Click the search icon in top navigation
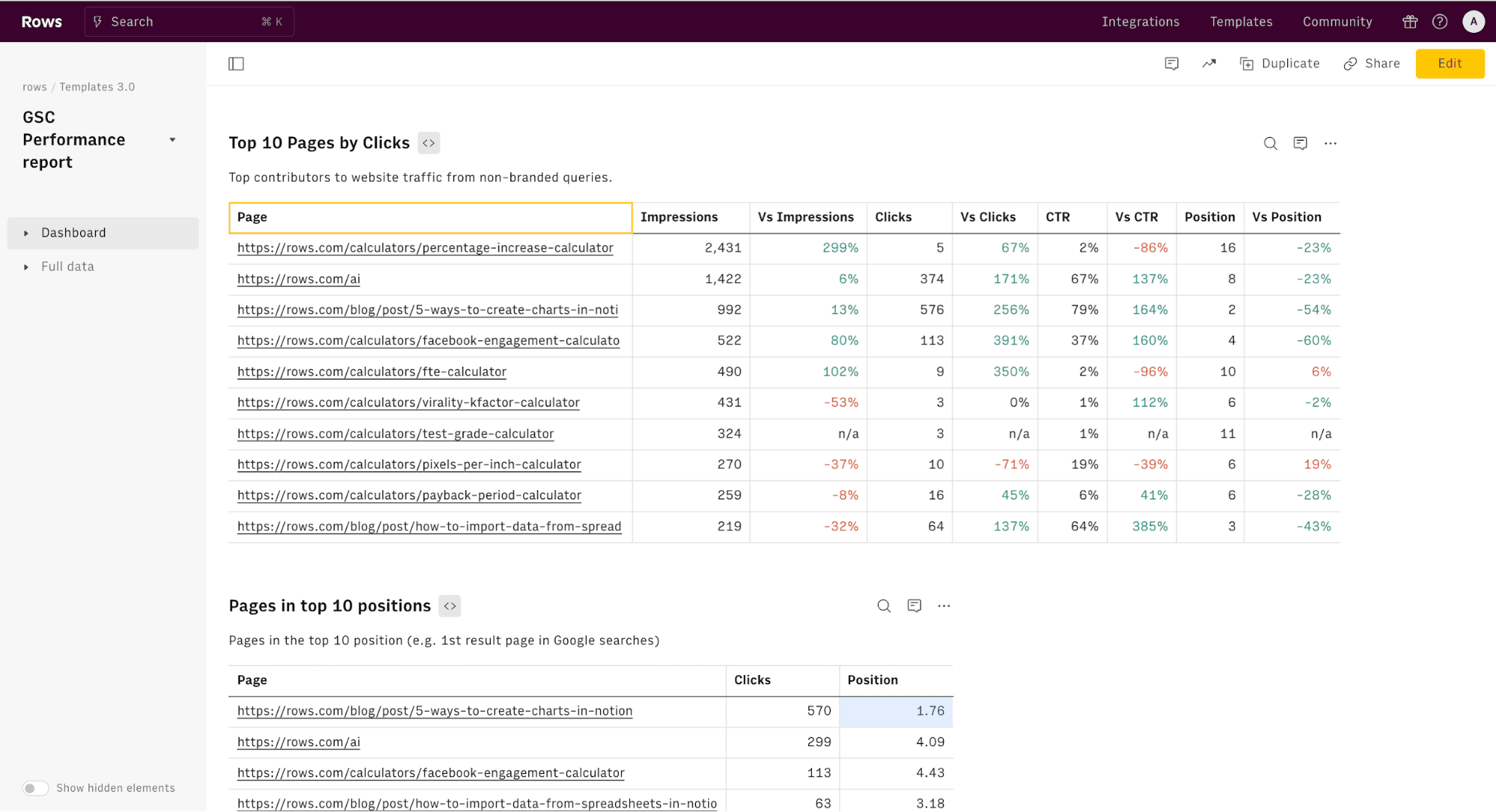The height and width of the screenshot is (812, 1496). (100, 21)
